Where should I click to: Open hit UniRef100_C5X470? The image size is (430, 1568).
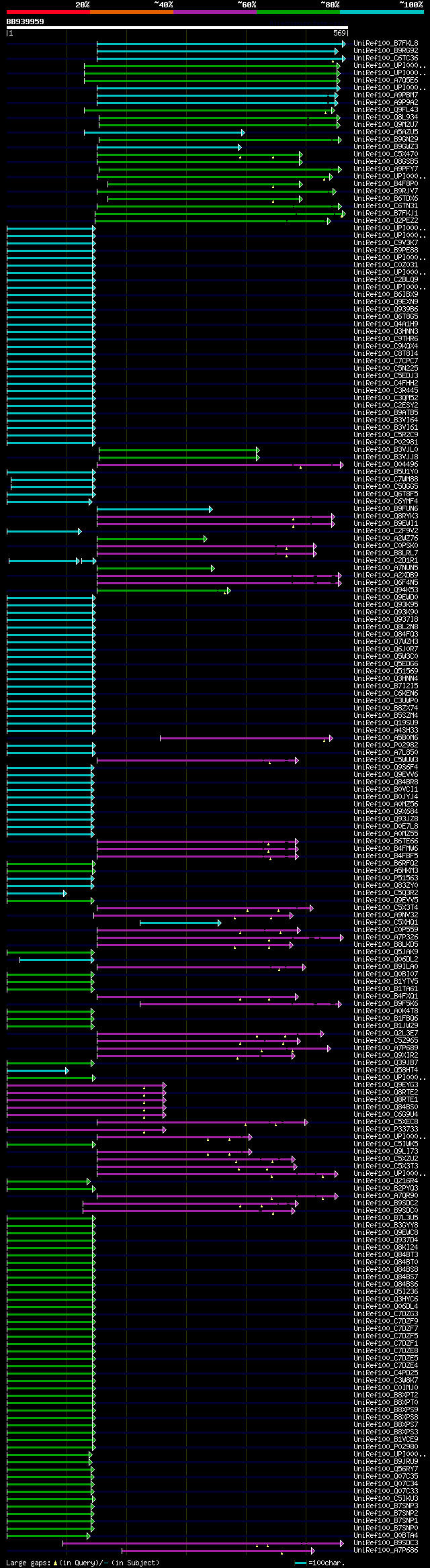click(386, 154)
